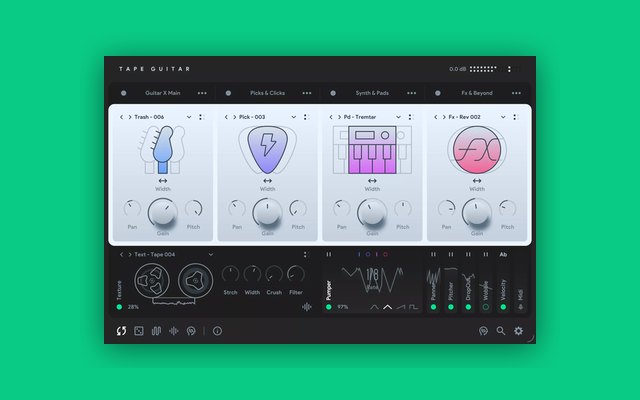Click the Pitch knob on Fx - Rev 002 card
This screenshot has width=640, height=400.
(507, 209)
